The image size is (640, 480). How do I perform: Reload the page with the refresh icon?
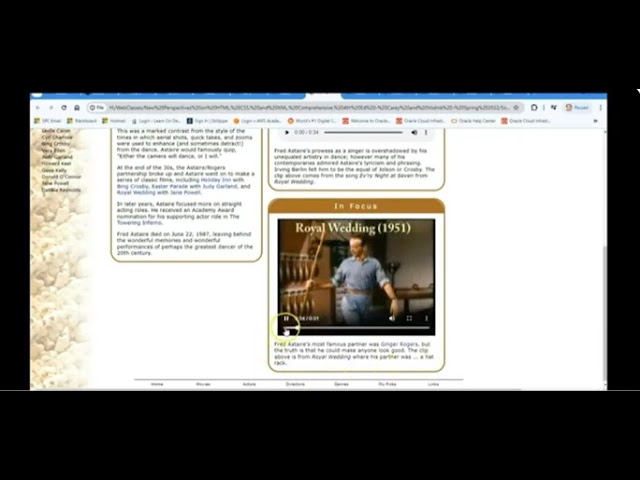[x=64, y=108]
